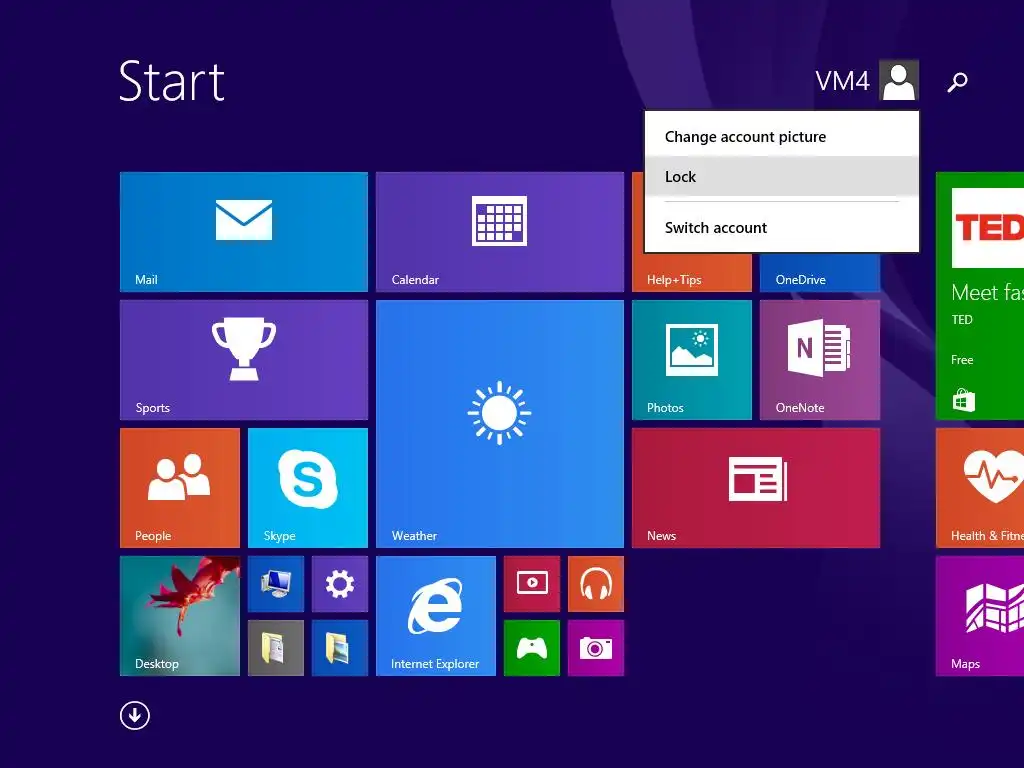Open the File Explorer folder small tile
This screenshot has width=1024, height=768.
340,648
